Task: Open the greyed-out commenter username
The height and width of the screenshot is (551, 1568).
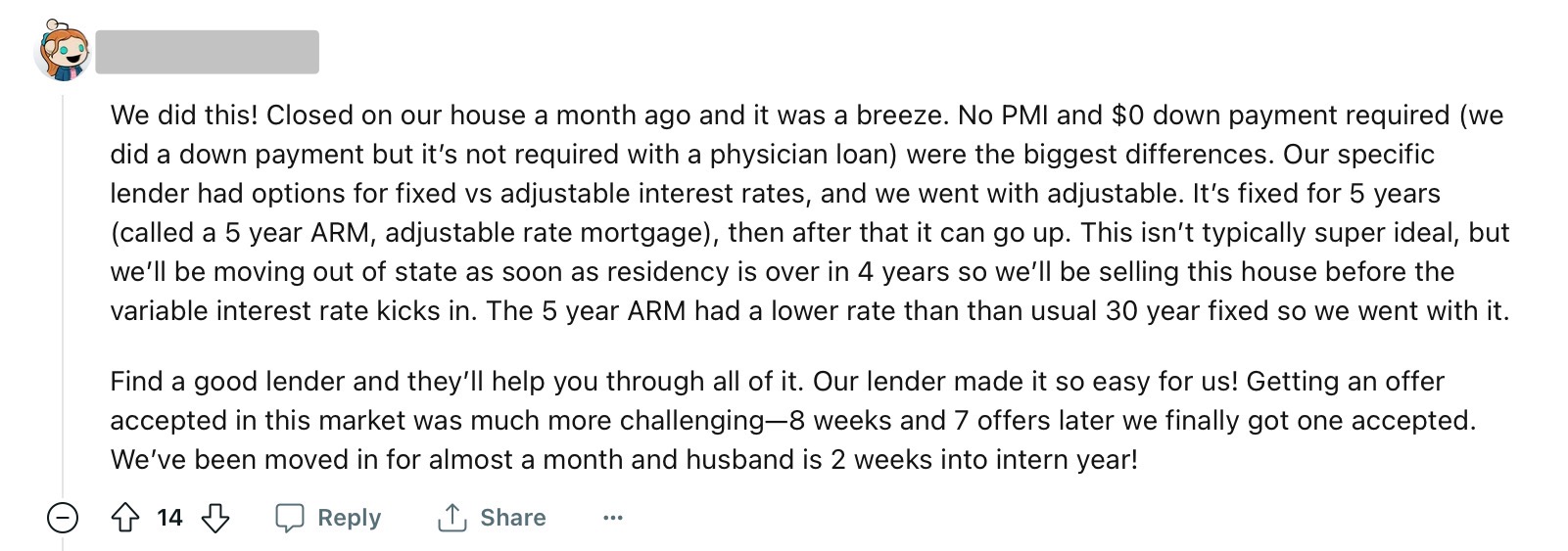Action: pos(207,52)
